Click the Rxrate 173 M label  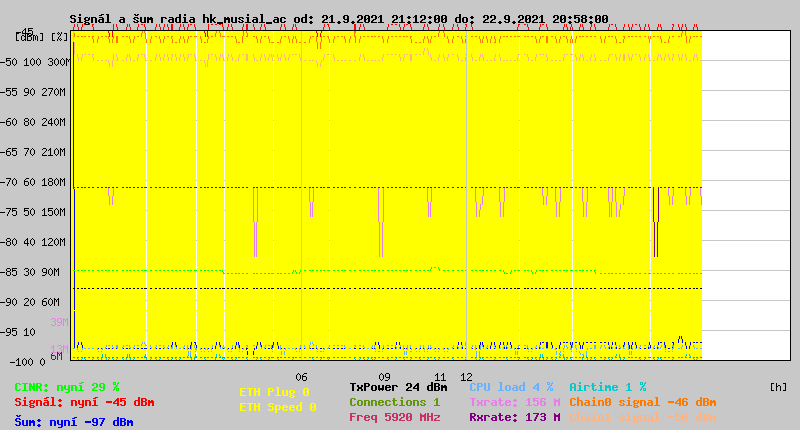point(514,418)
